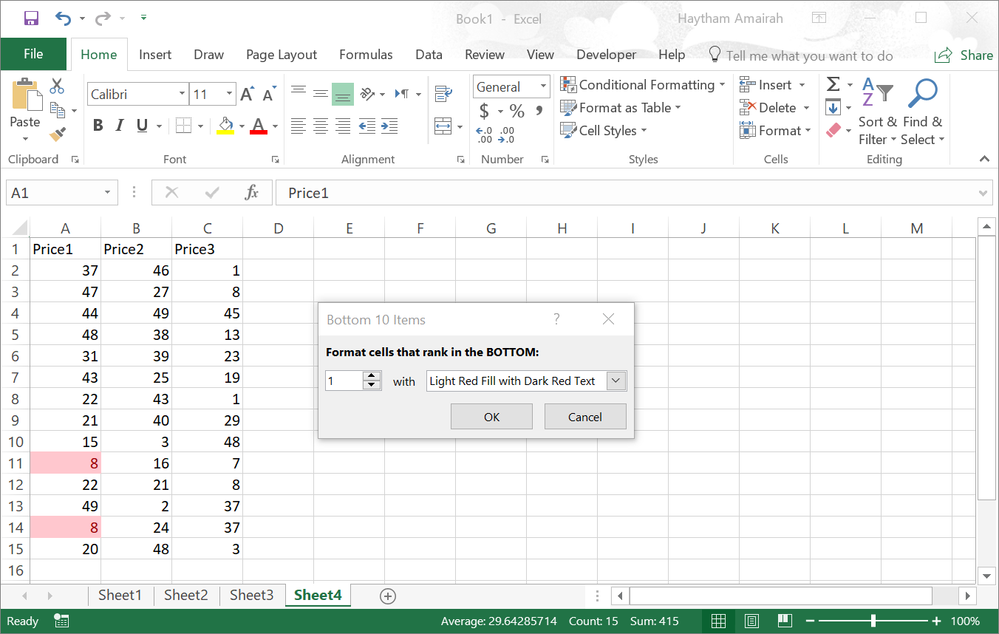Screen dimensions: 999x634
Task: Toggle Underline formatting
Action: [x=142, y=126]
